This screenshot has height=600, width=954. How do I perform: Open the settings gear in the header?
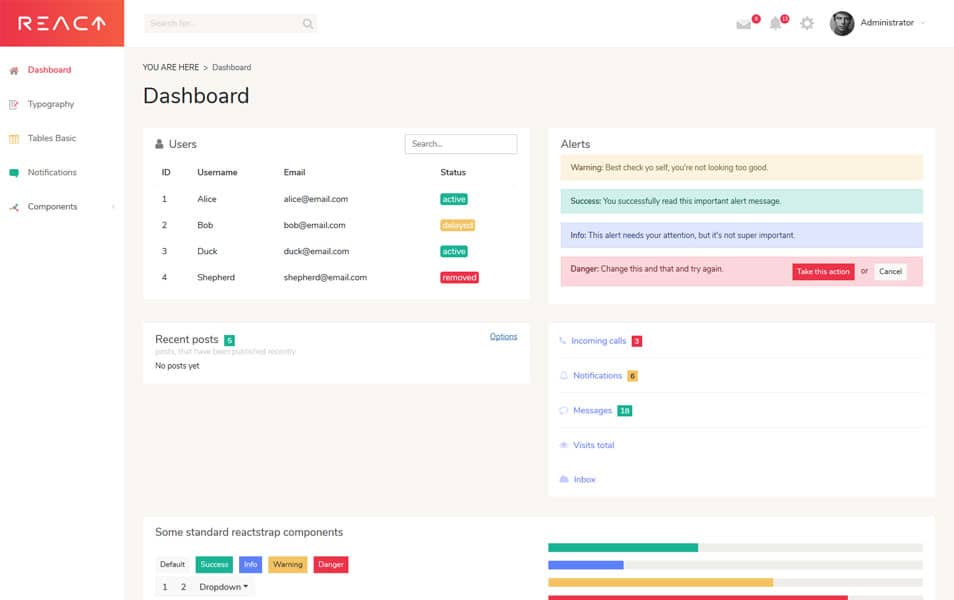point(806,23)
